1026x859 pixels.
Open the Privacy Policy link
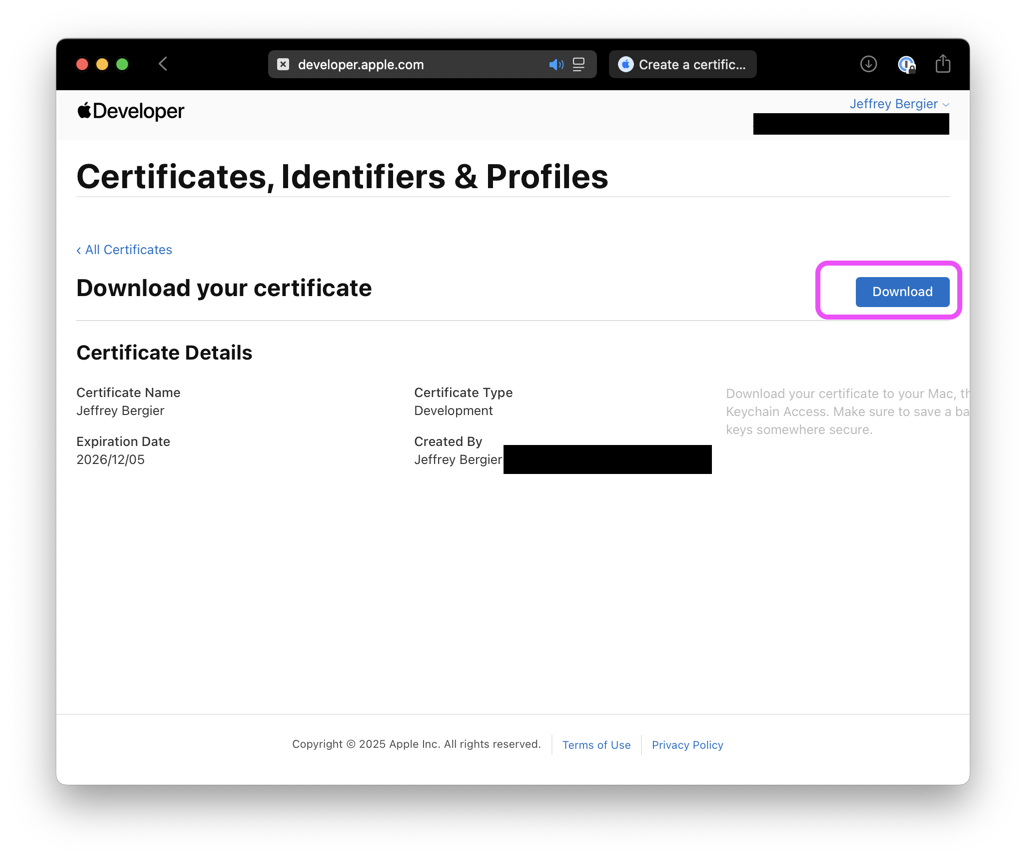(x=687, y=745)
